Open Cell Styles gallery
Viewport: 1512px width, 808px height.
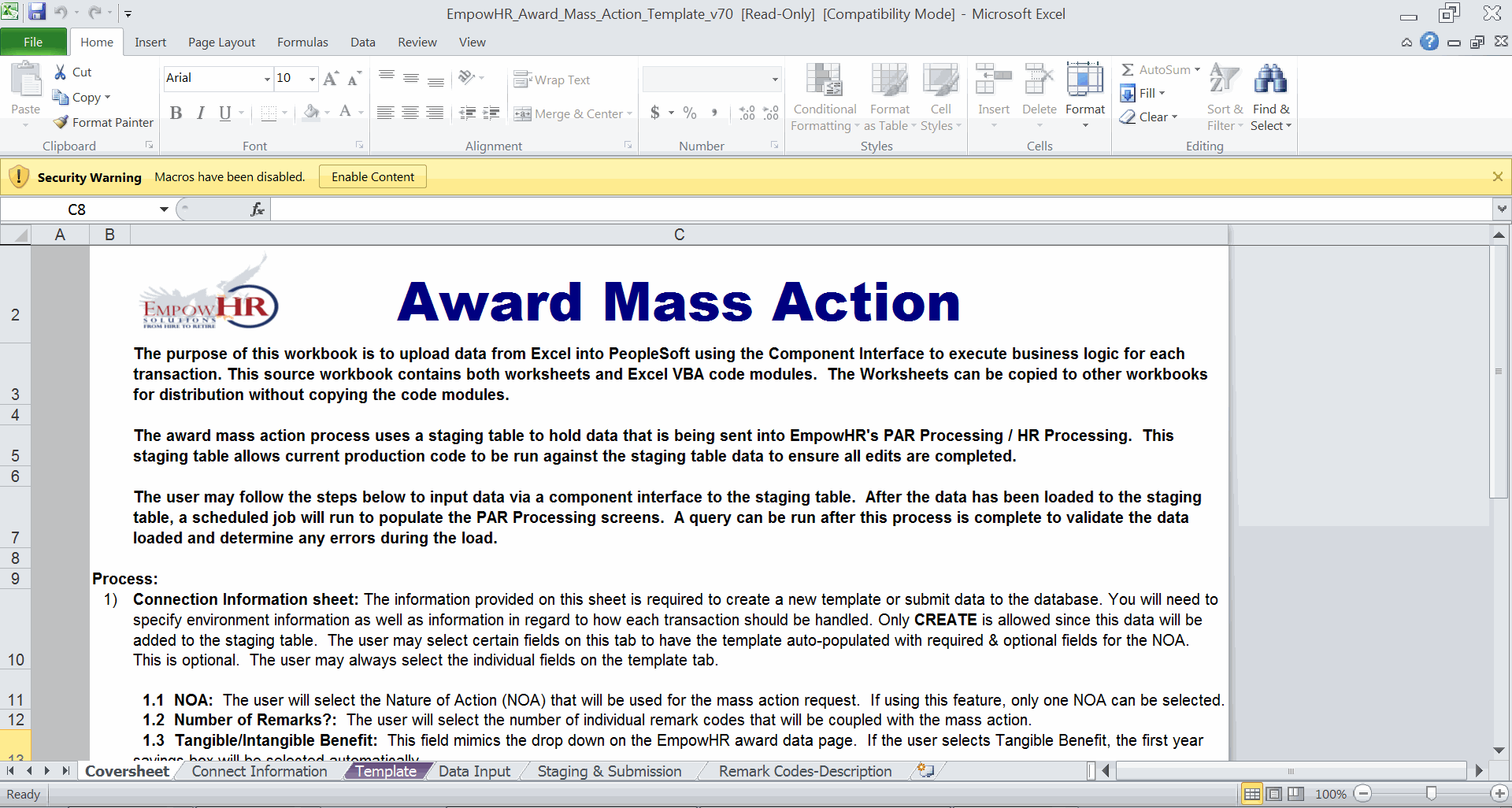pos(940,98)
